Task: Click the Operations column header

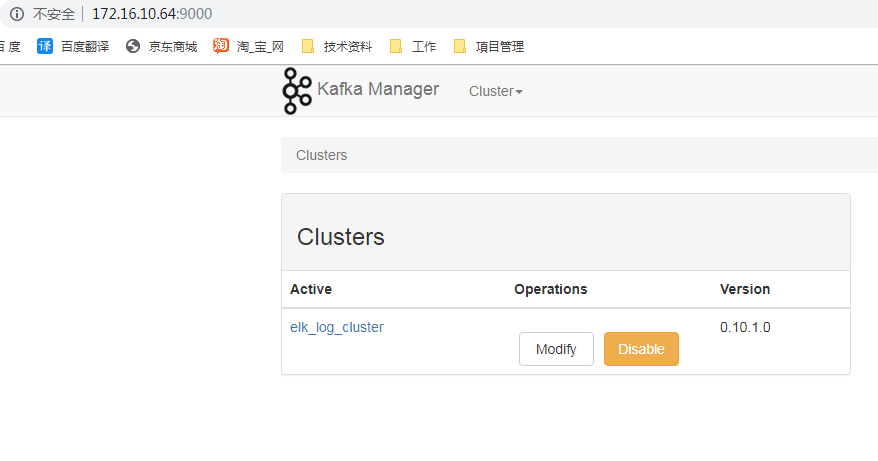Action: [x=551, y=289]
